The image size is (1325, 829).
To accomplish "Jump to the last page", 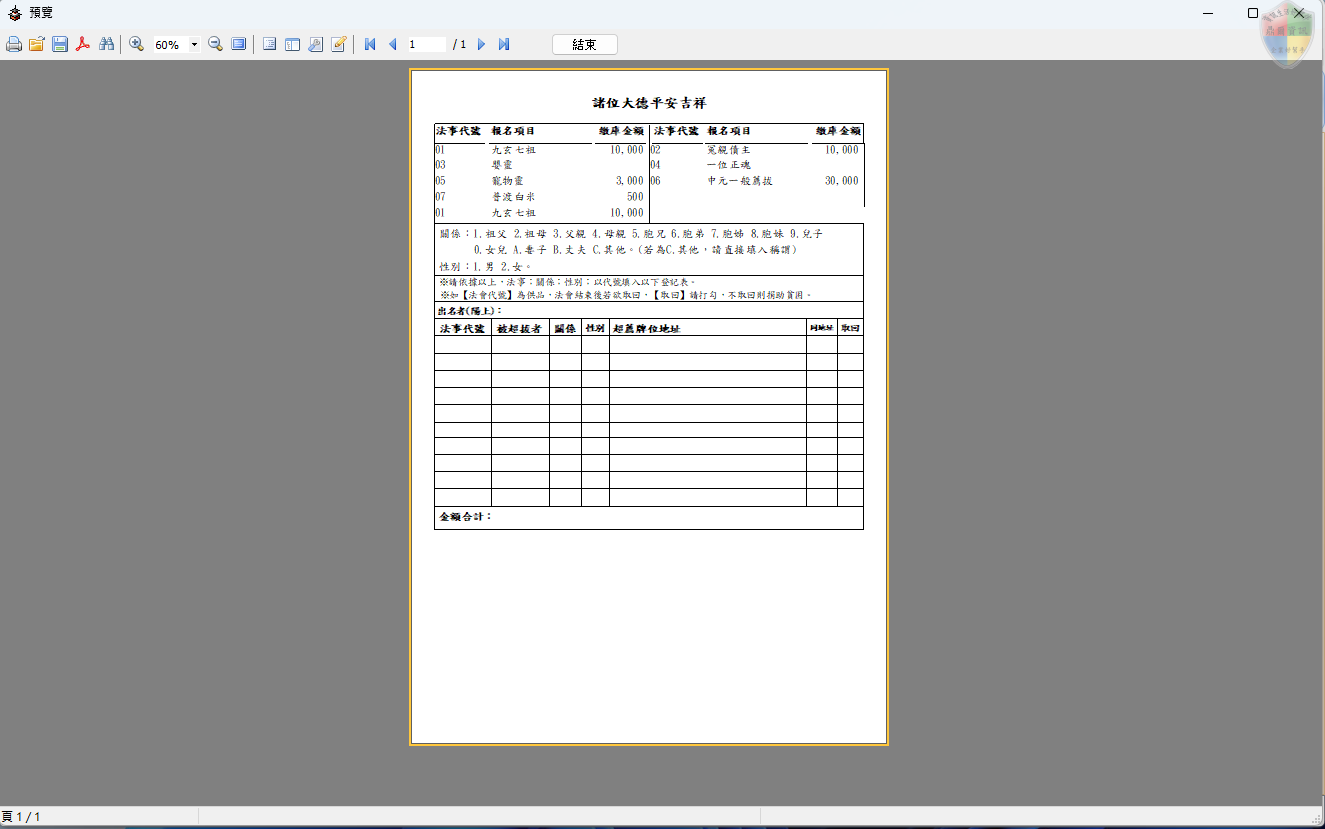I will (x=504, y=45).
